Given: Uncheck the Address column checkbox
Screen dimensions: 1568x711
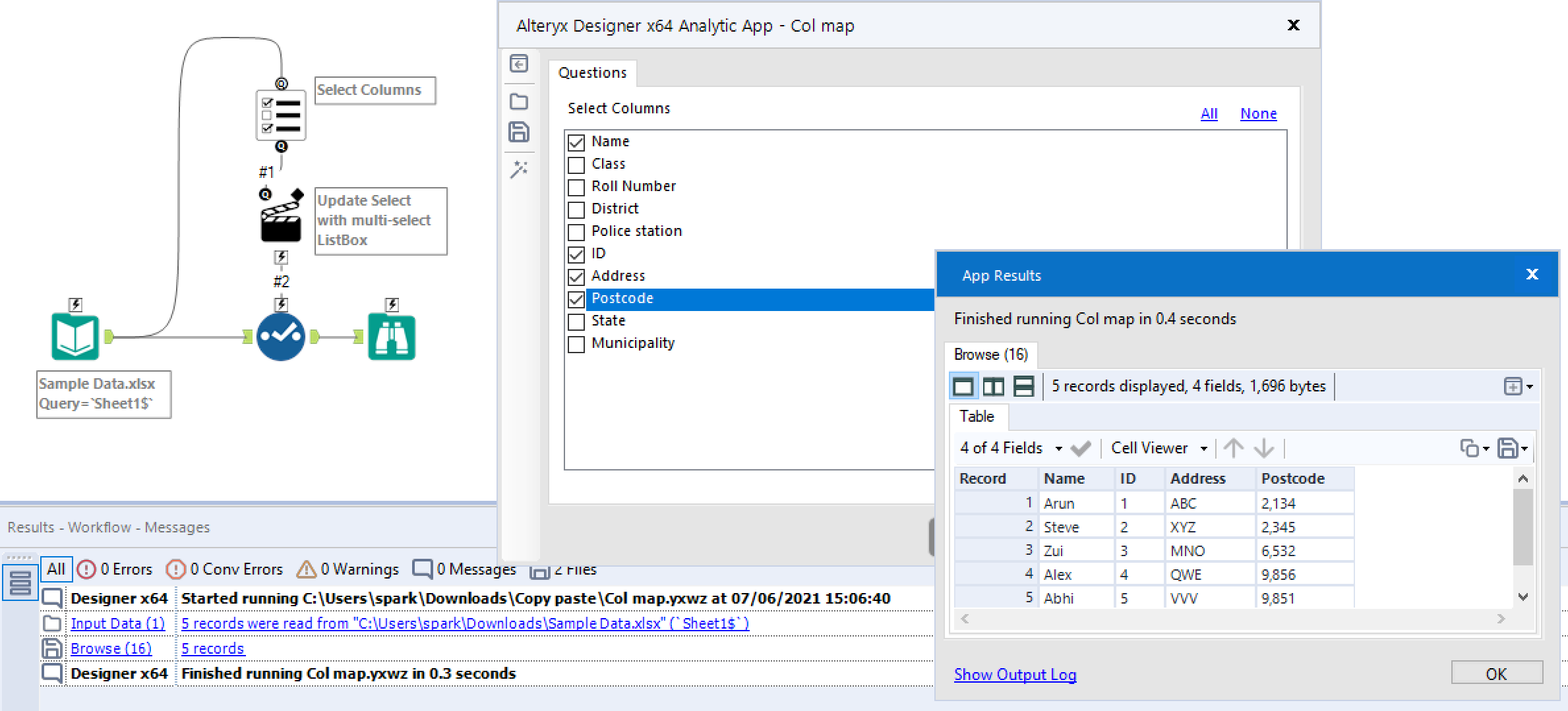Looking at the screenshot, I should pyautogui.click(x=576, y=277).
